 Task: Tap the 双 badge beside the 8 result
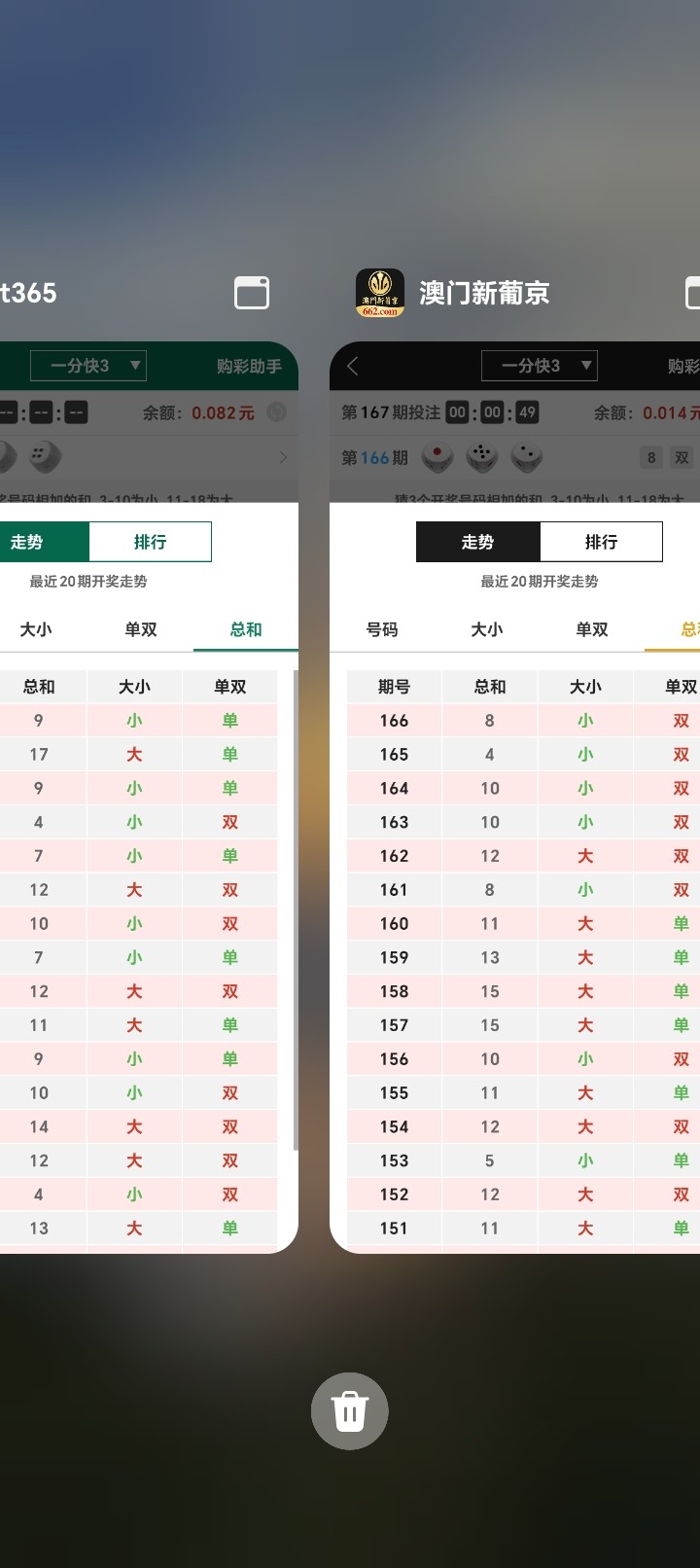tap(682, 457)
